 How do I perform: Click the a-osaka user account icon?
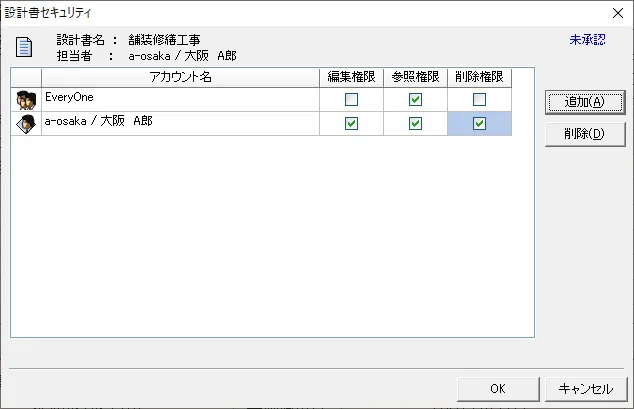coord(26,124)
